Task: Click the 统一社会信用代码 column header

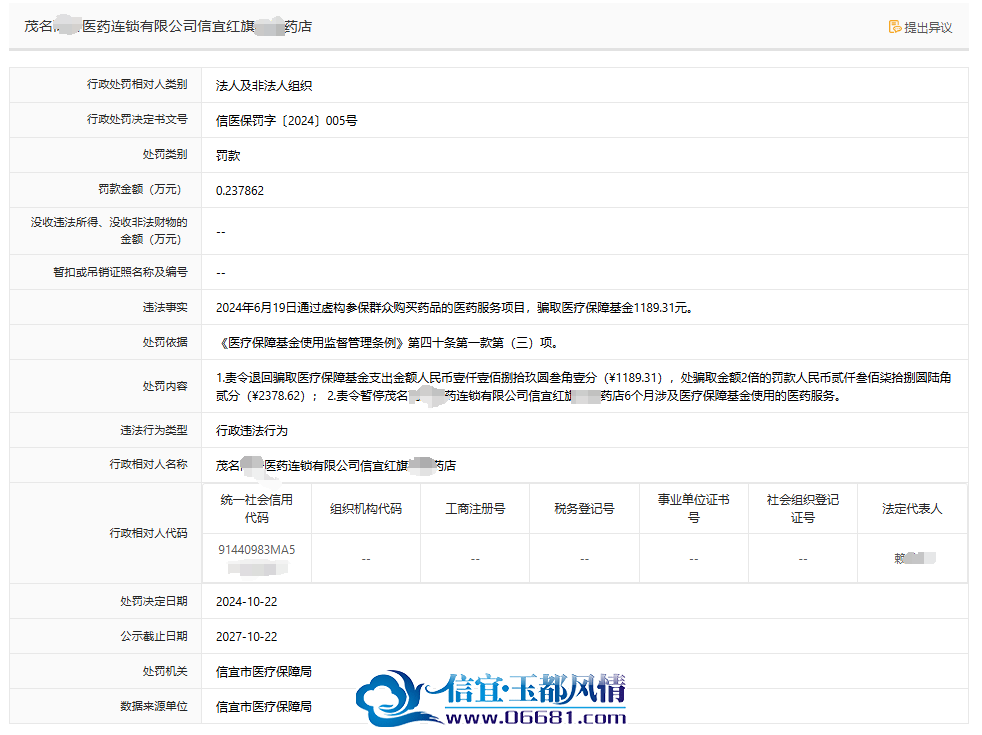Action: (257, 508)
